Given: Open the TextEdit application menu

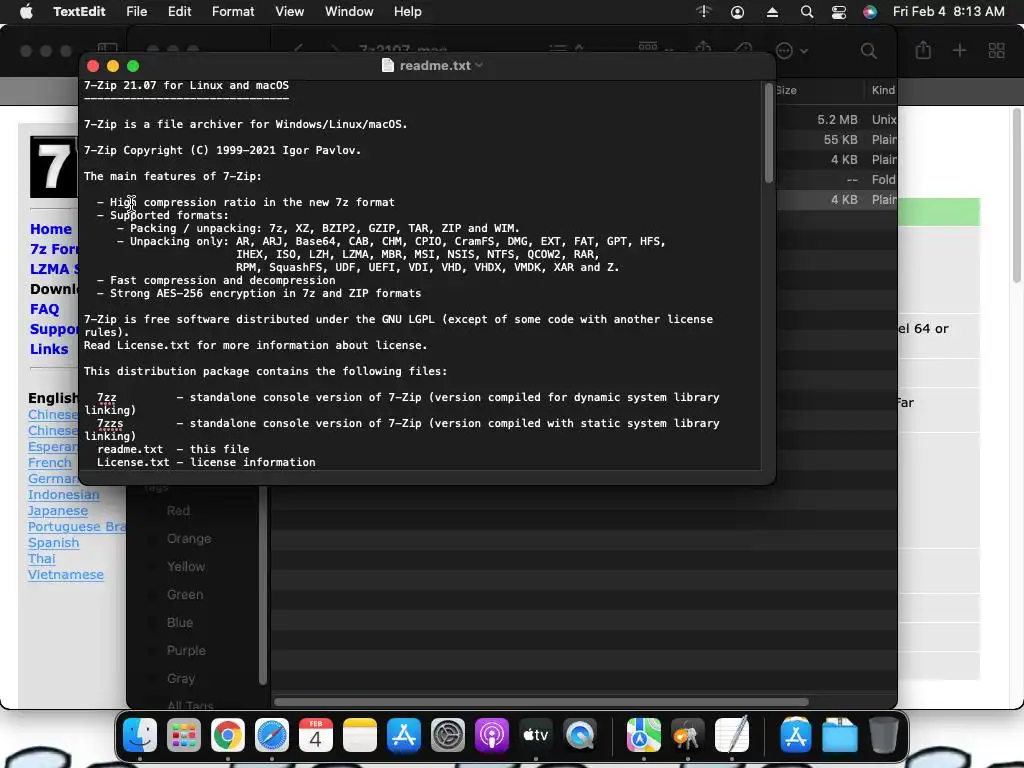Looking at the screenshot, I should click(x=79, y=12).
